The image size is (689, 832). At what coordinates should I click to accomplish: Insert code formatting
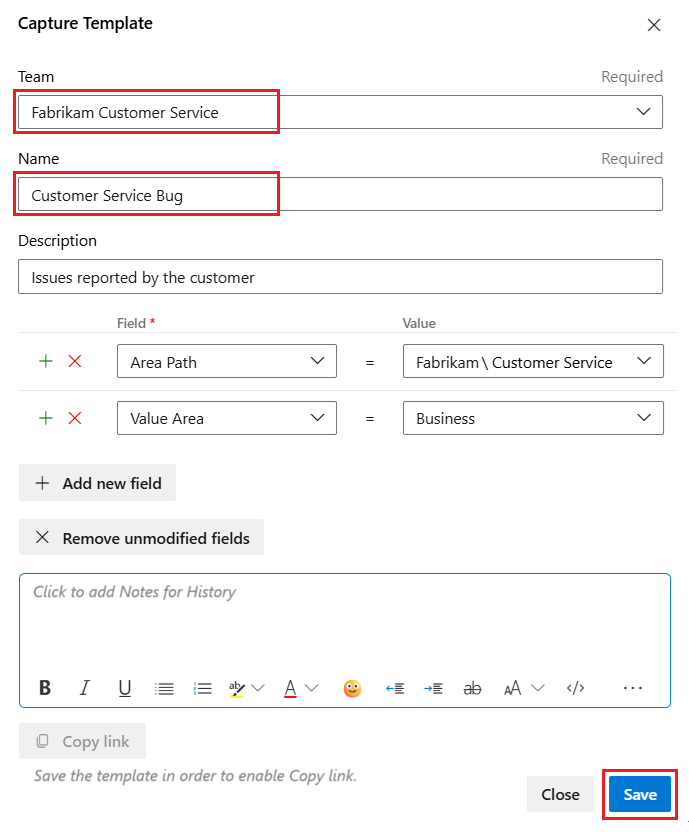[x=574, y=688]
